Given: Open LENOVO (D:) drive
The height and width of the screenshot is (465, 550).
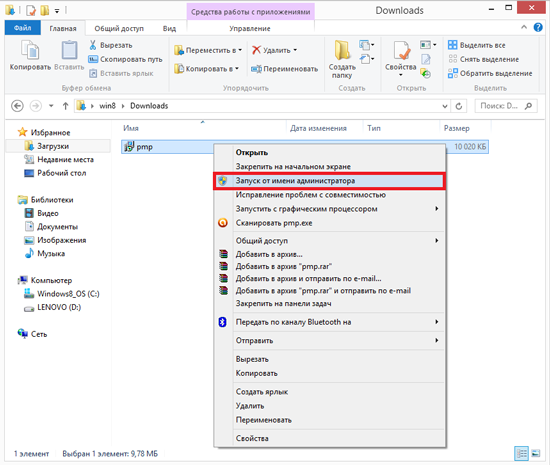Looking at the screenshot, I should click(52, 307).
